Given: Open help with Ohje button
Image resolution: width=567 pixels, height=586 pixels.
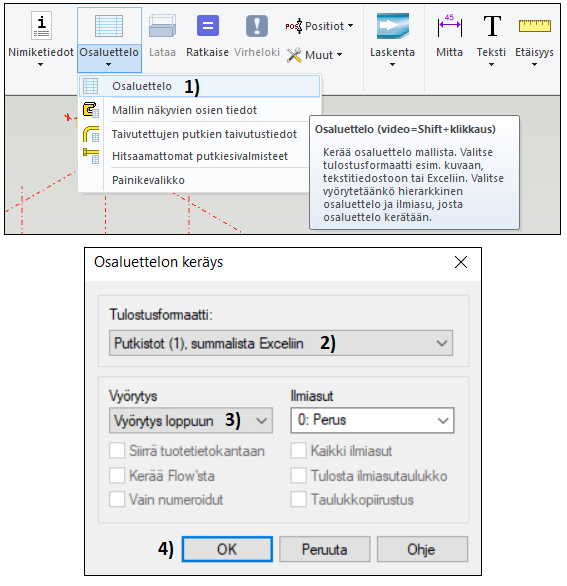Looking at the screenshot, I should (x=422, y=549).
